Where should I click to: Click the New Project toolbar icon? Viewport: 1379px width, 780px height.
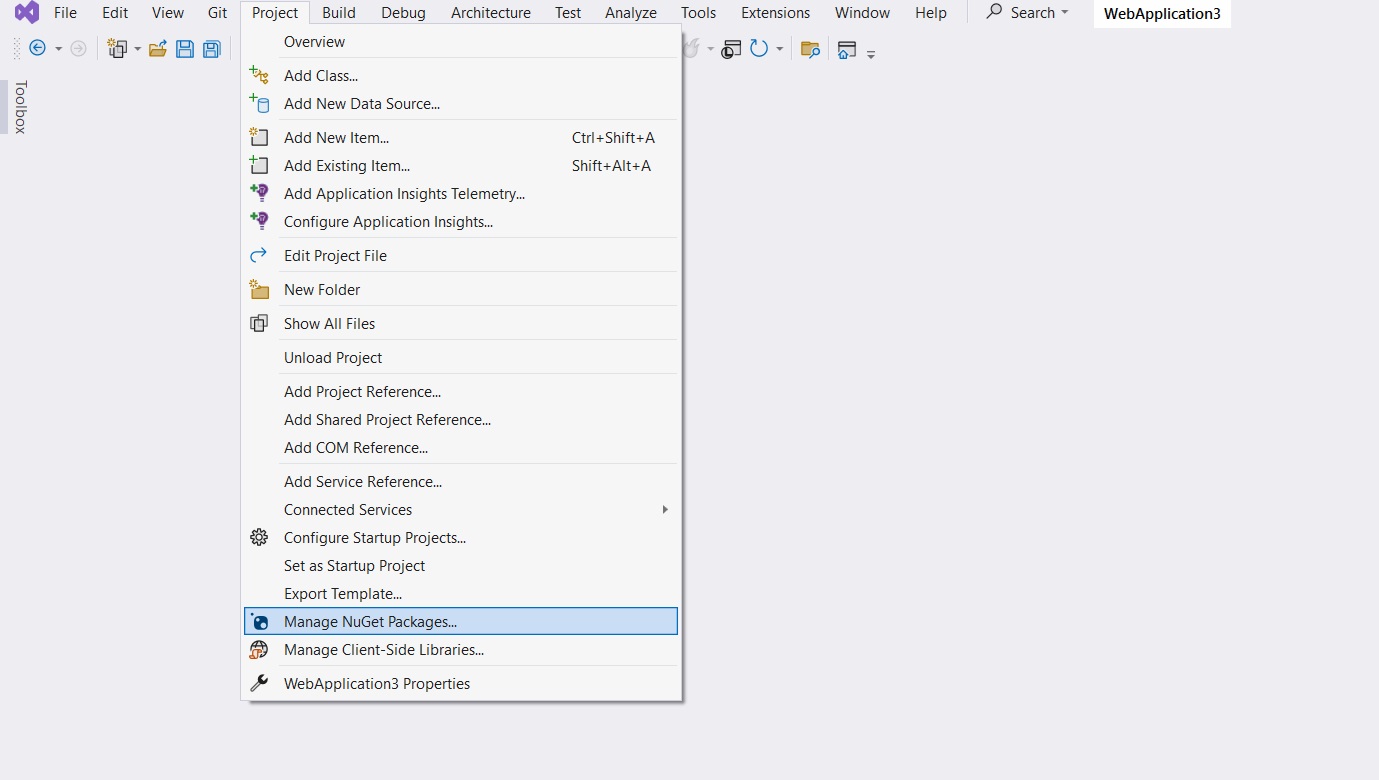[x=117, y=49]
